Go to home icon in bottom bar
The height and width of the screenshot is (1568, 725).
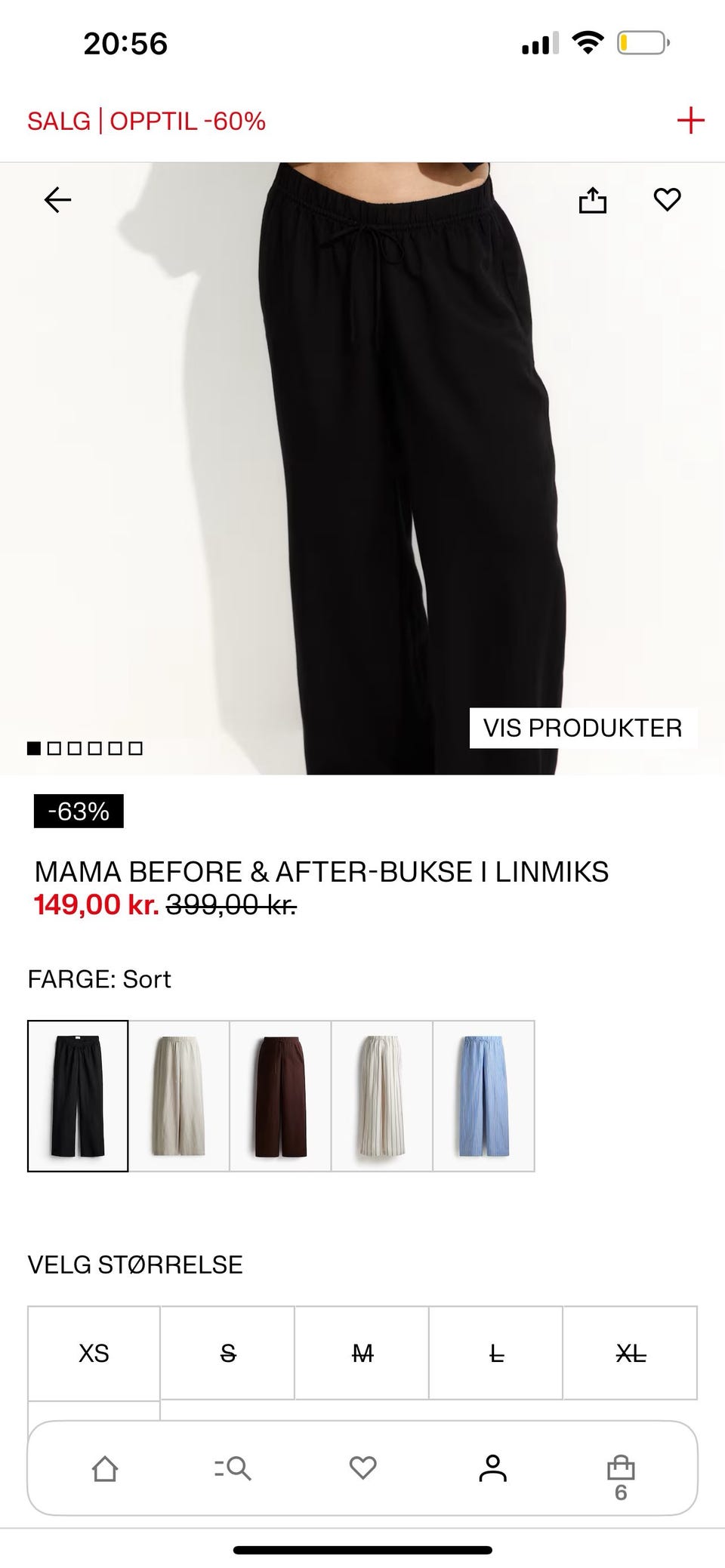click(x=105, y=1468)
